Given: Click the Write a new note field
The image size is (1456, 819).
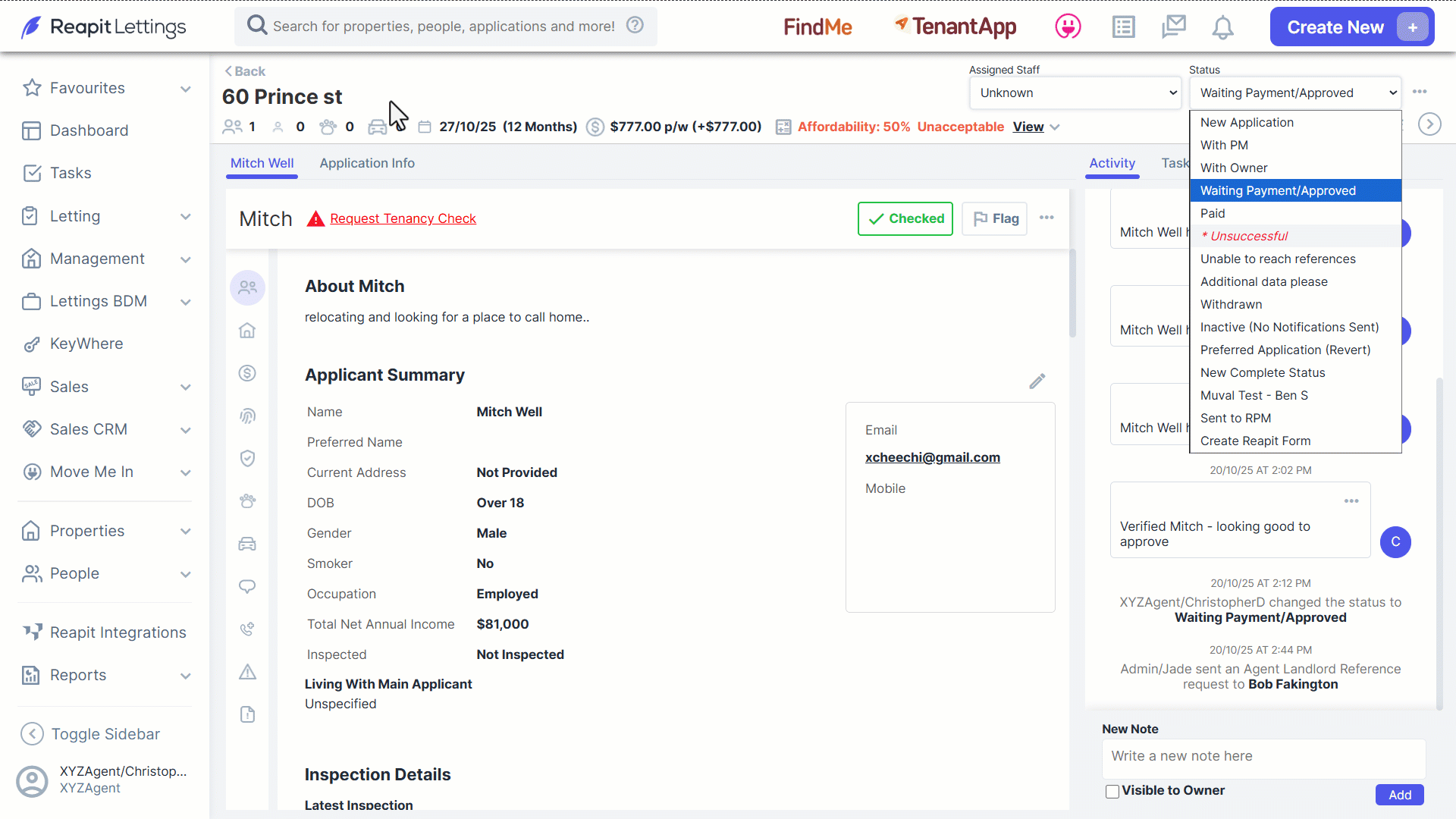Looking at the screenshot, I should [1263, 757].
